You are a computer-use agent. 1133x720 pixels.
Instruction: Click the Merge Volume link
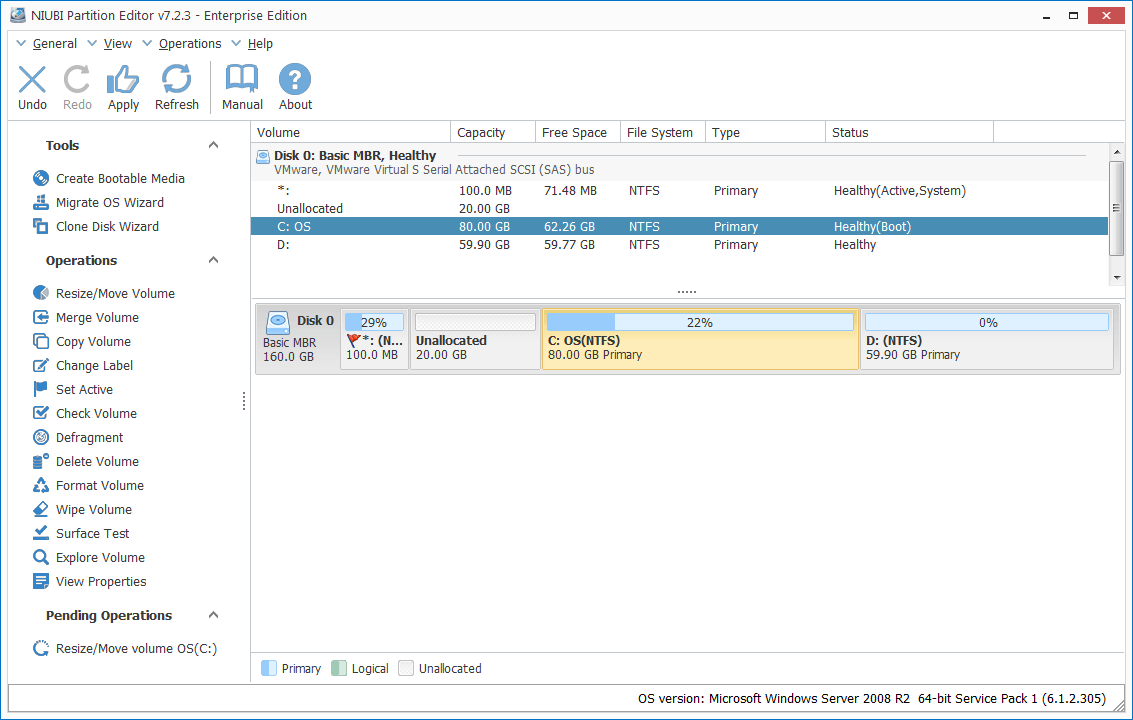tap(98, 317)
